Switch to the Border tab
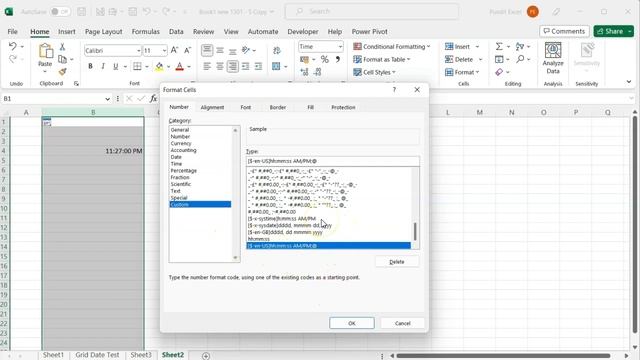The width and height of the screenshot is (640, 360). (278, 107)
